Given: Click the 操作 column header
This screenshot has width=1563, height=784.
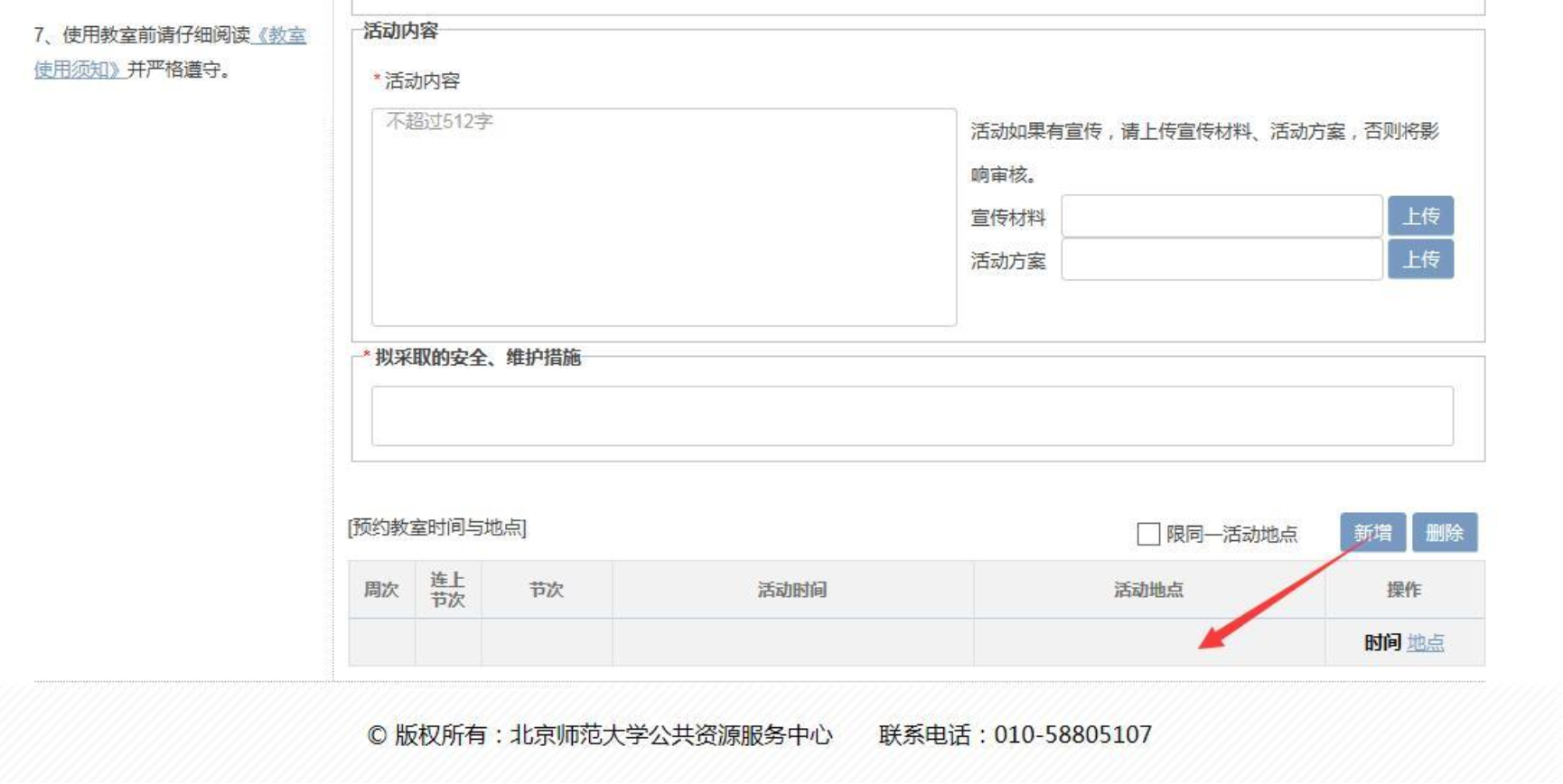Looking at the screenshot, I should (1404, 590).
